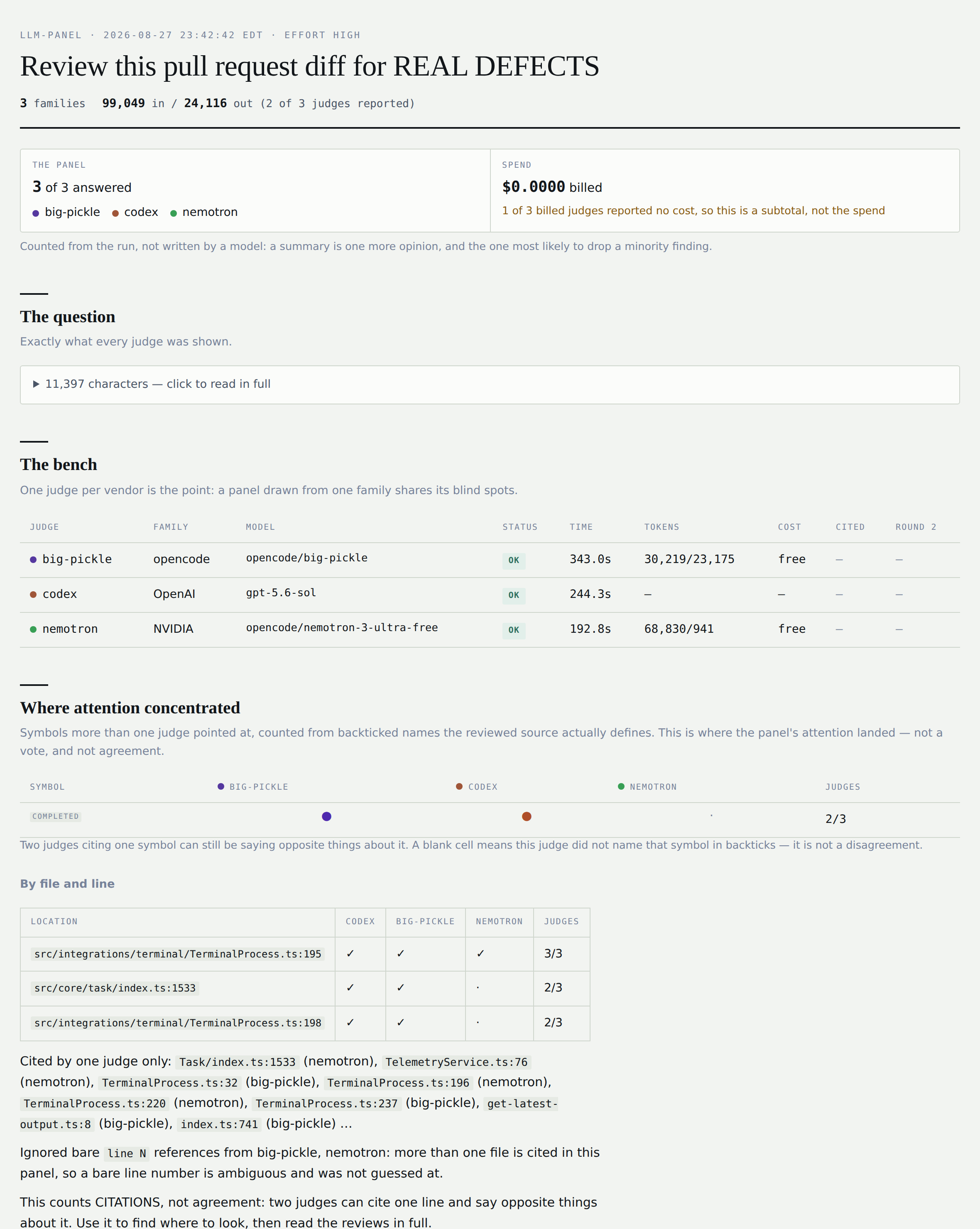Click the free cost cell for big-pickle
This screenshot has height=1229, width=980.
pos(792,560)
